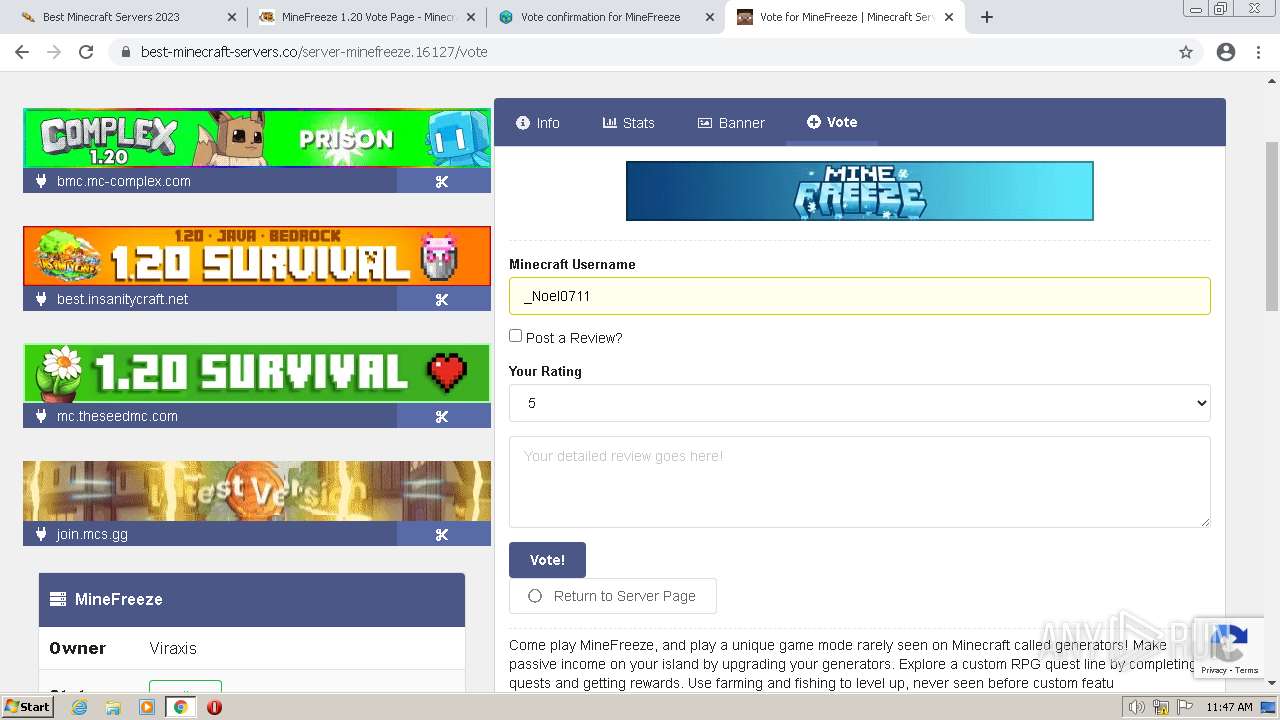Viewport: 1280px width, 720px height.
Task: Submit with the Vote! button
Action: click(x=547, y=560)
